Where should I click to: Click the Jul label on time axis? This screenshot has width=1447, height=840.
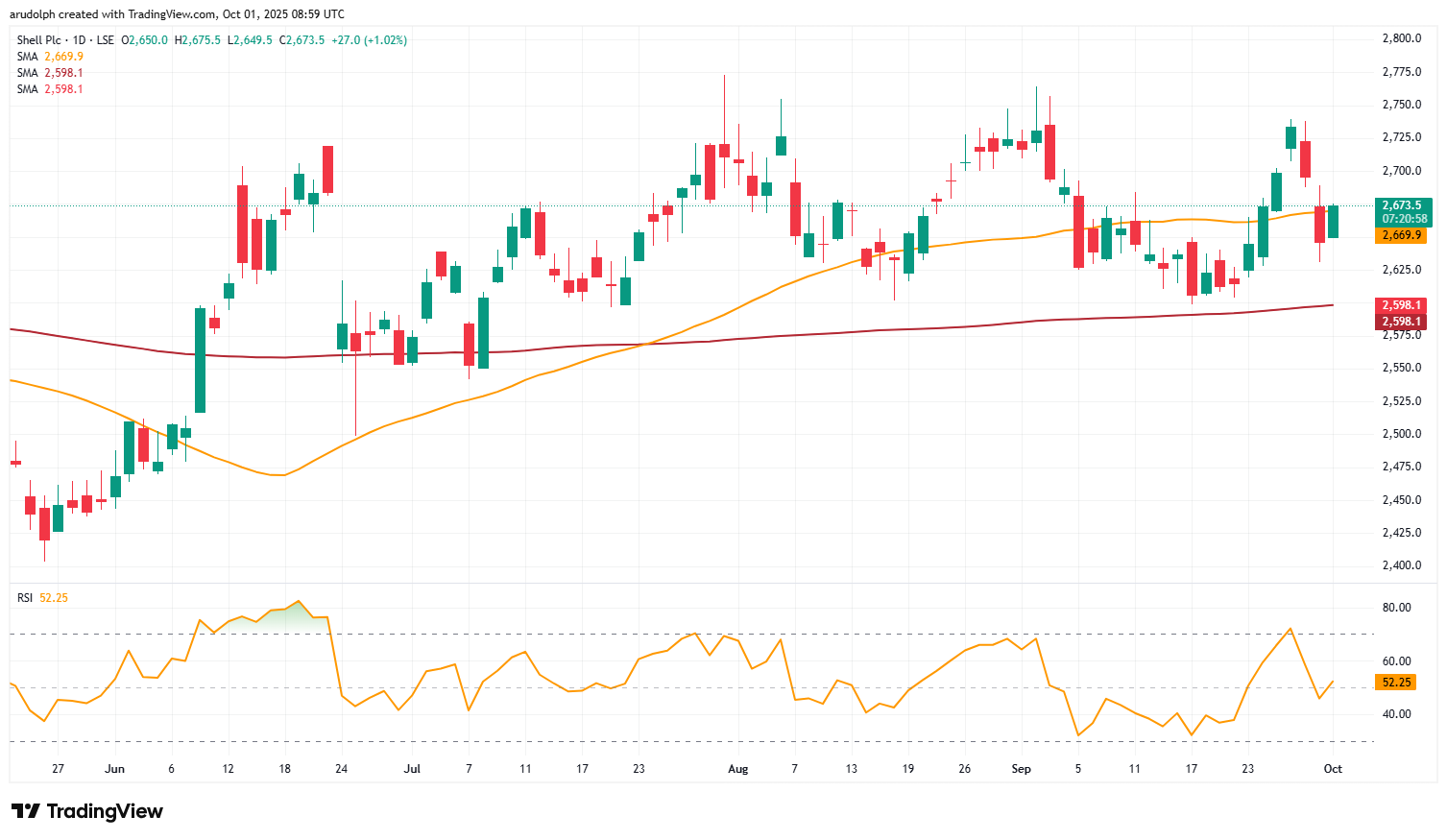click(412, 769)
